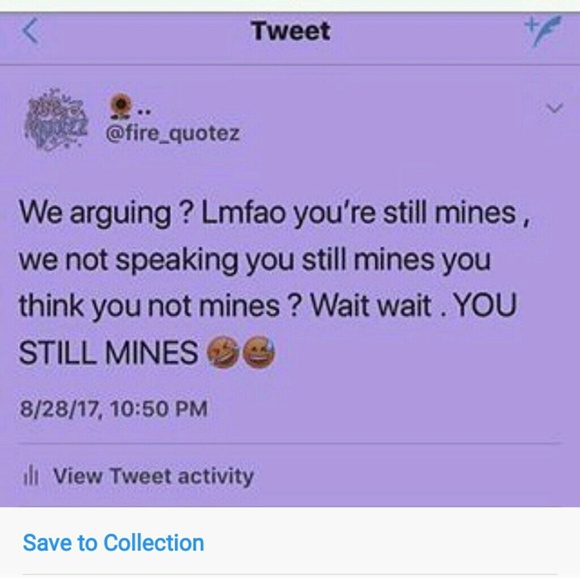The width and height of the screenshot is (580, 578).
Task: Click the "Wait wait" phrase
Action: [x=371, y=306]
